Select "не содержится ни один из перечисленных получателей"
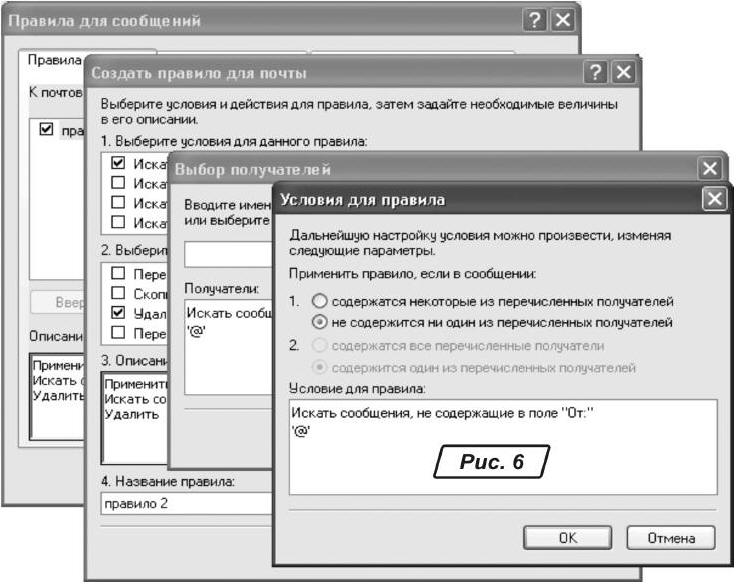Screen dimensions: 736x584 point(320,322)
